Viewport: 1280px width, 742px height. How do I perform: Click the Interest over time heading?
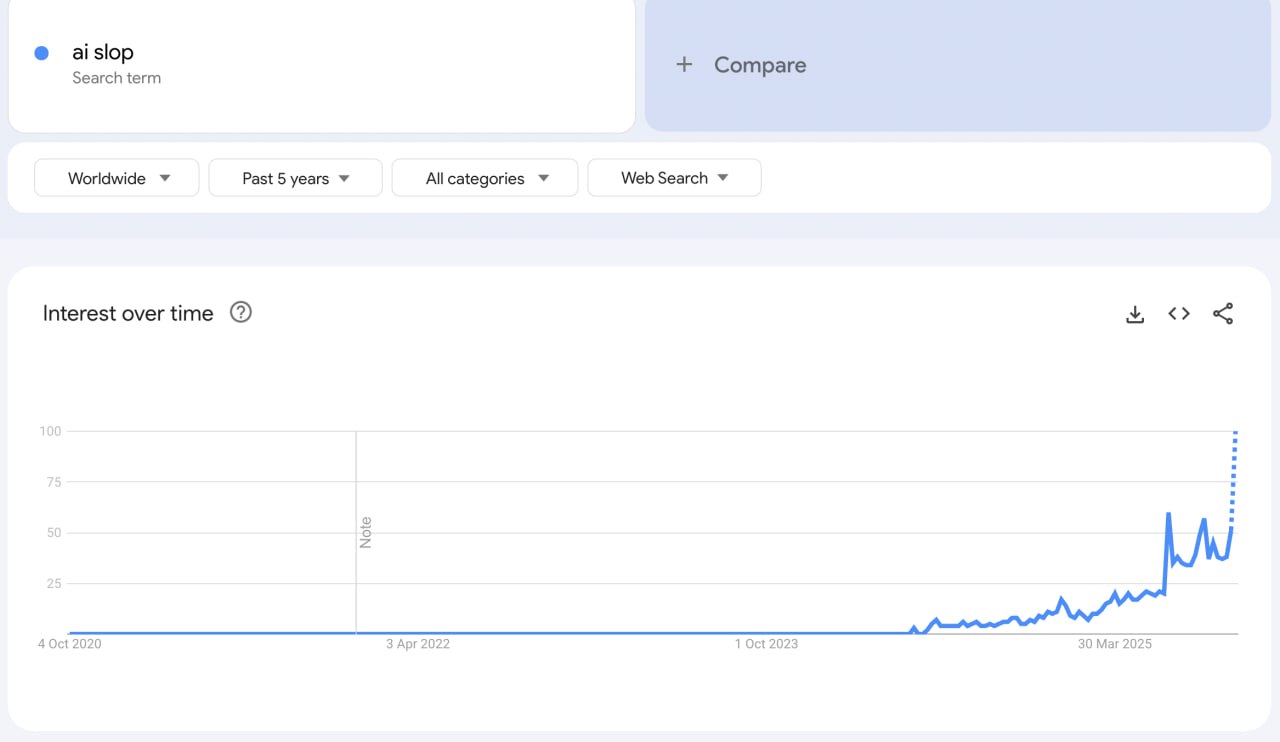(128, 313)
